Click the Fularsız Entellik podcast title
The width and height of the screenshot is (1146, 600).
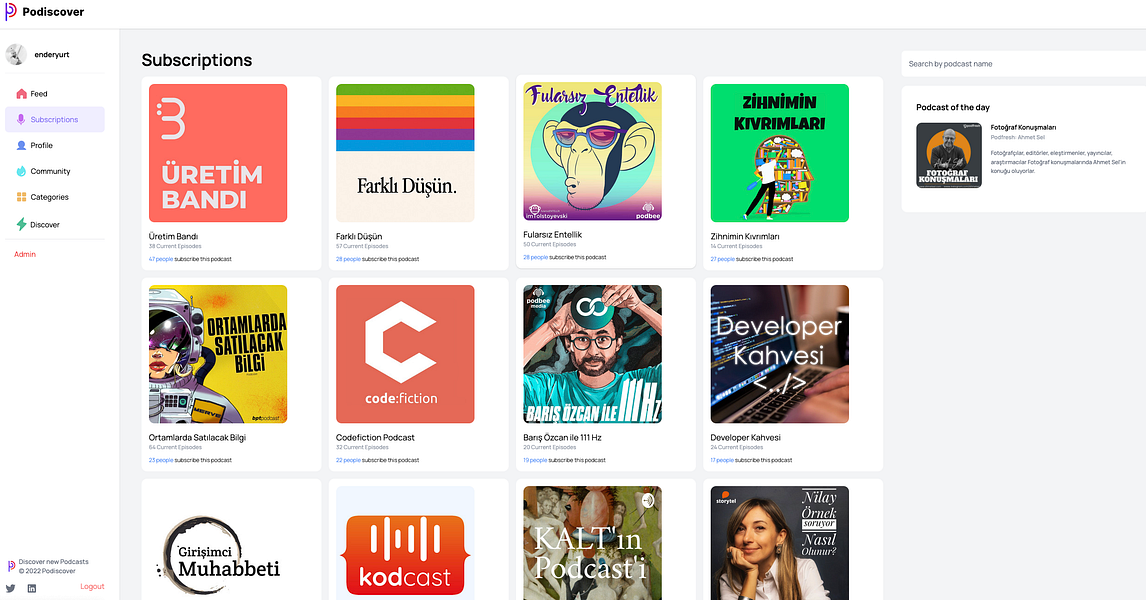(553, 235)
